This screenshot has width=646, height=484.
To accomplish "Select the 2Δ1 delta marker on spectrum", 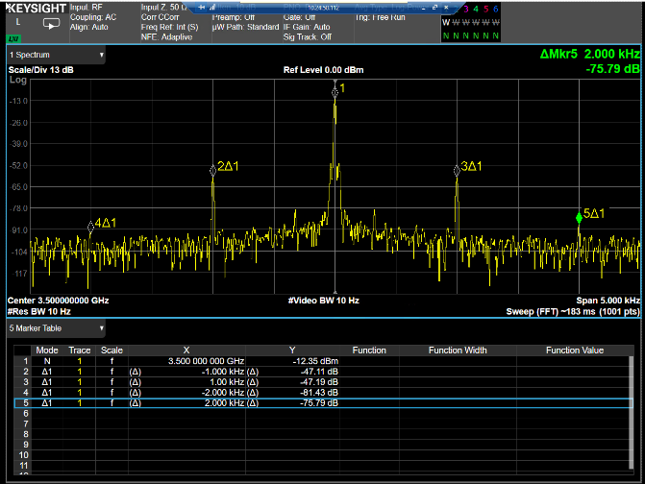I will point(213,170).
